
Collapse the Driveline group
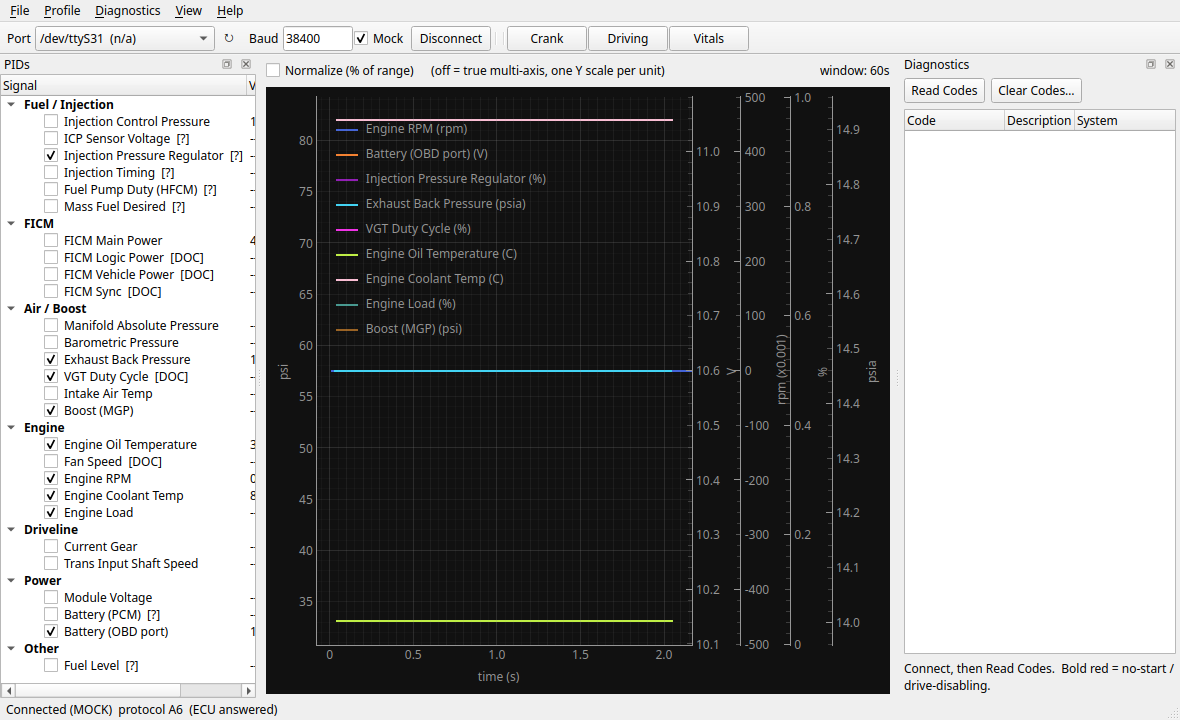pos(11,530)
